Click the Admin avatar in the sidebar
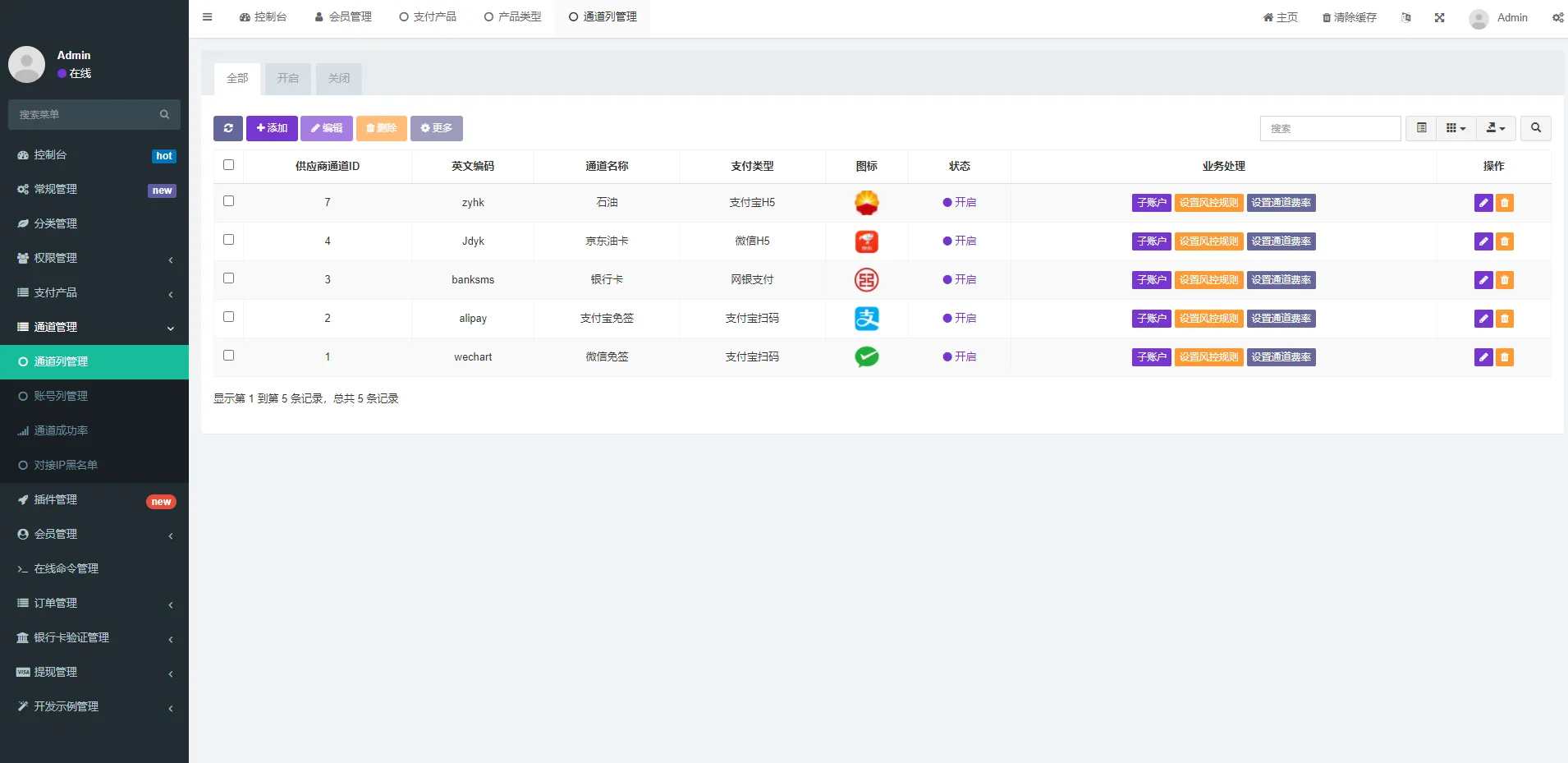 tap(26, 64)
